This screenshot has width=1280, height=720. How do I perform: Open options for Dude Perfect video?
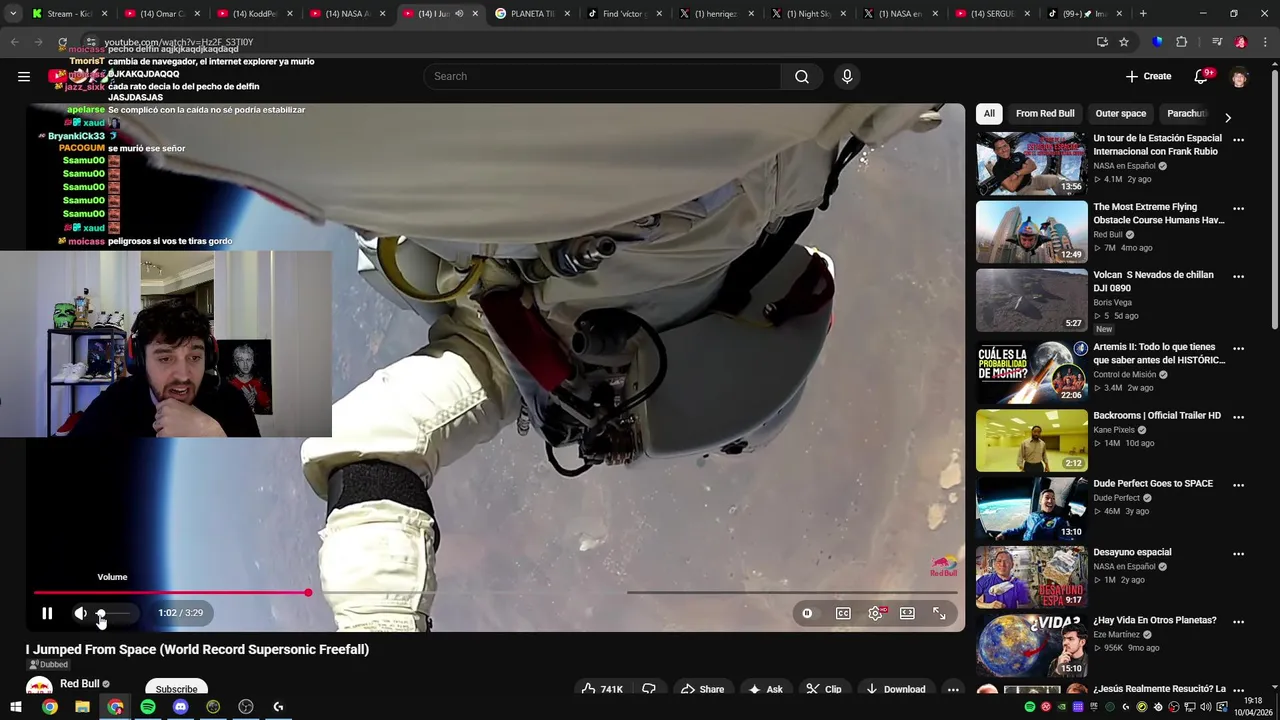pos(1238,485)
